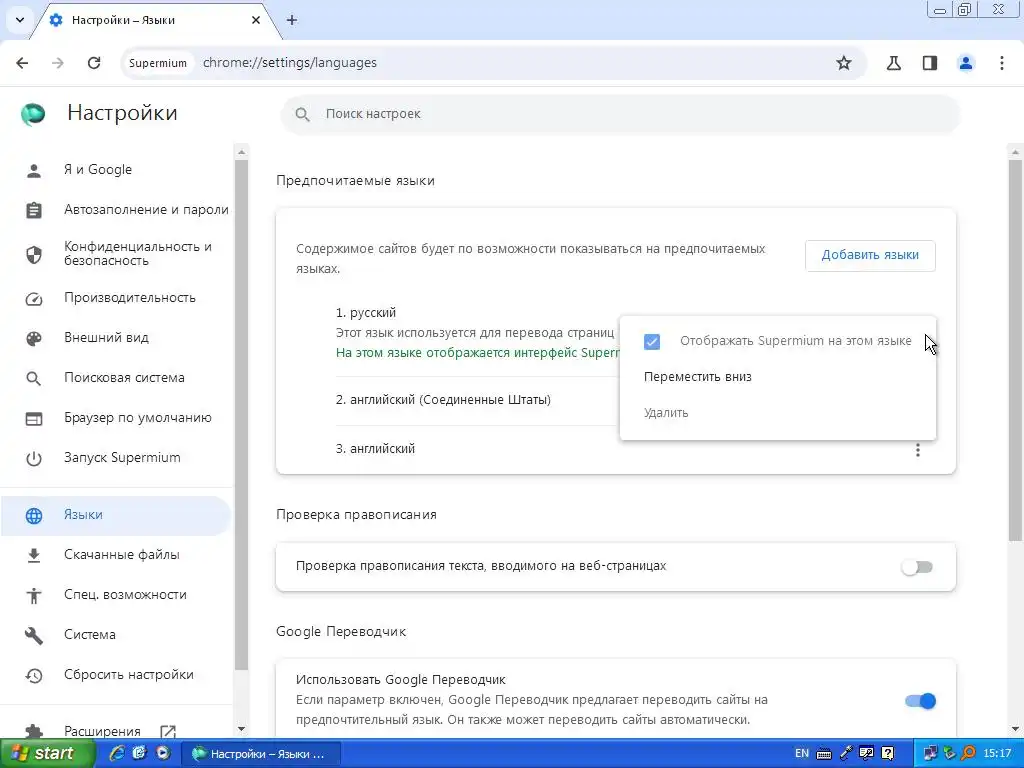Click the speedometer icon for Производительность
This screenshot has height=768, width=1024.
(x=33, y=298)
